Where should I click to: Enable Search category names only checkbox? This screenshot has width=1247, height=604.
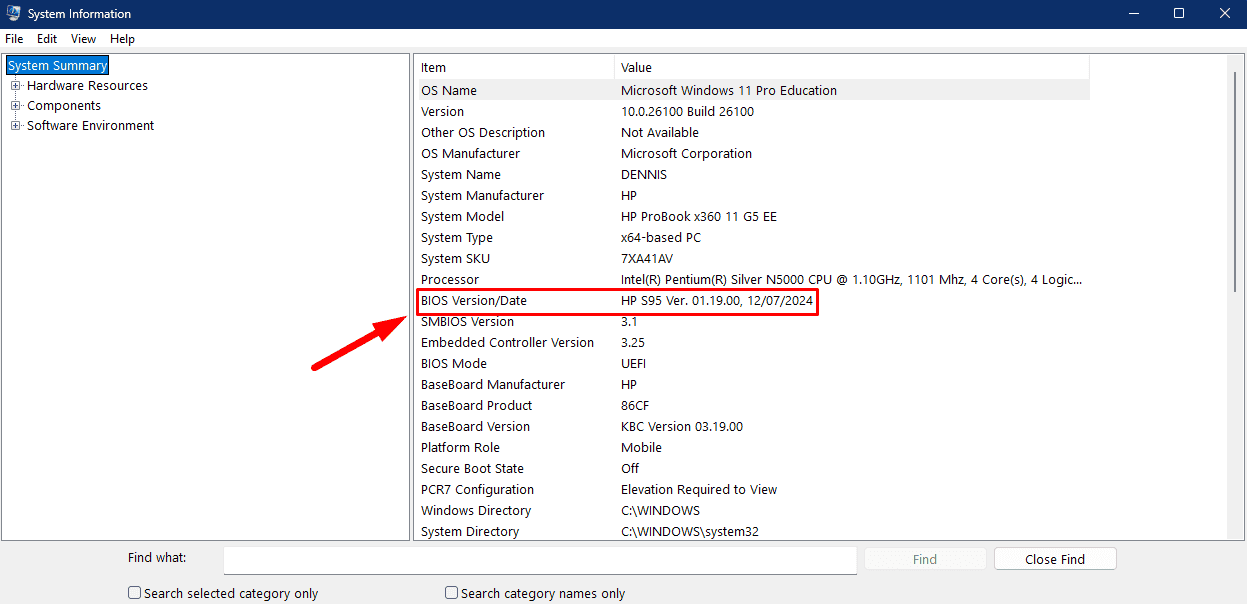(452, 593)
